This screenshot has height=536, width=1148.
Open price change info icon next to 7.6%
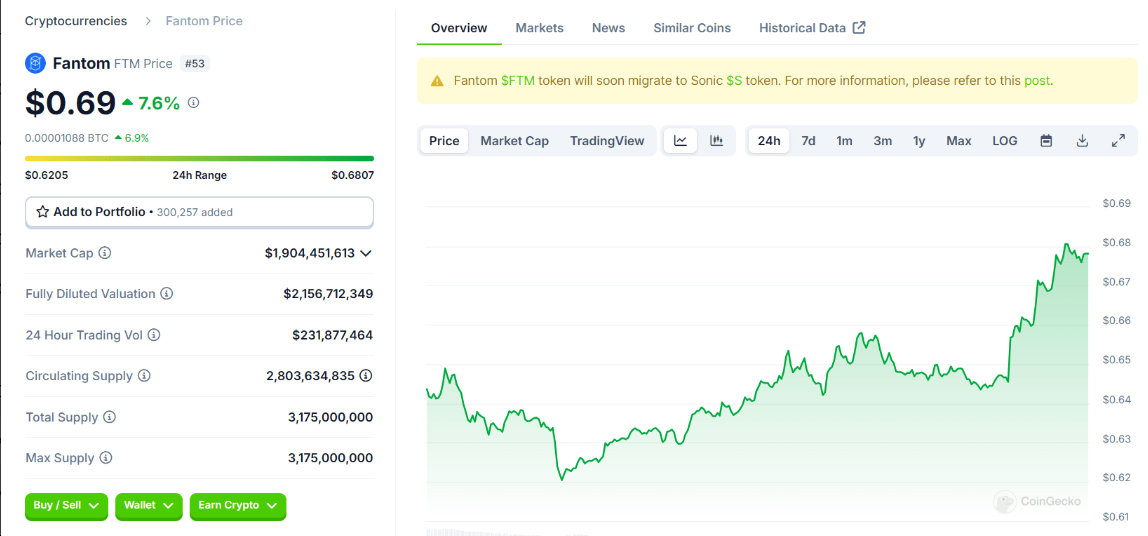point(193,103)
